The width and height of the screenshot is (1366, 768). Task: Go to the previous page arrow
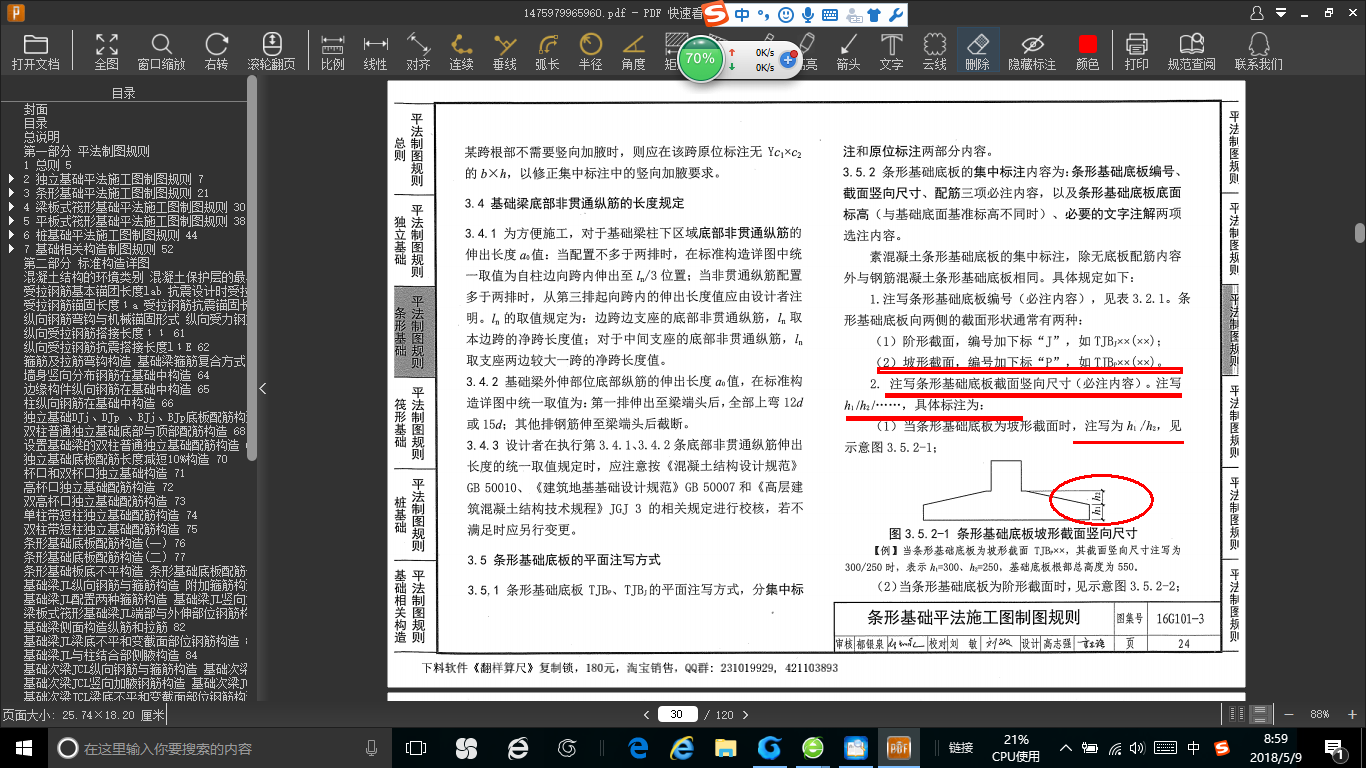pos(645,714)
